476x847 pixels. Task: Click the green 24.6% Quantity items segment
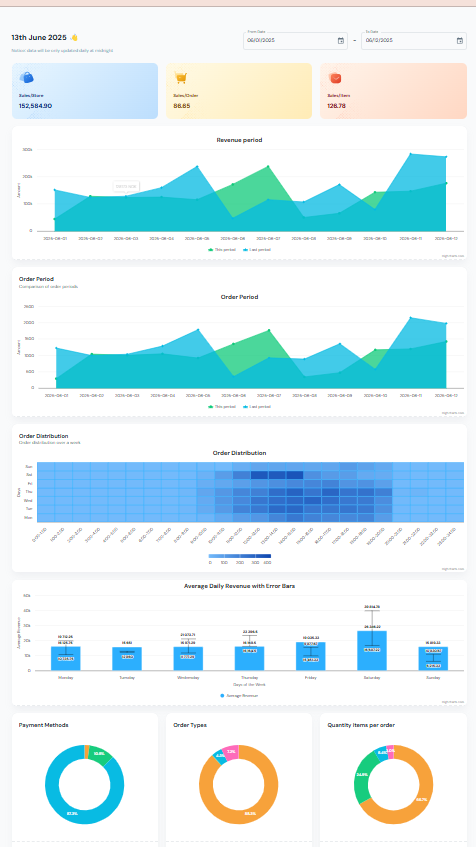click(362, 775)
